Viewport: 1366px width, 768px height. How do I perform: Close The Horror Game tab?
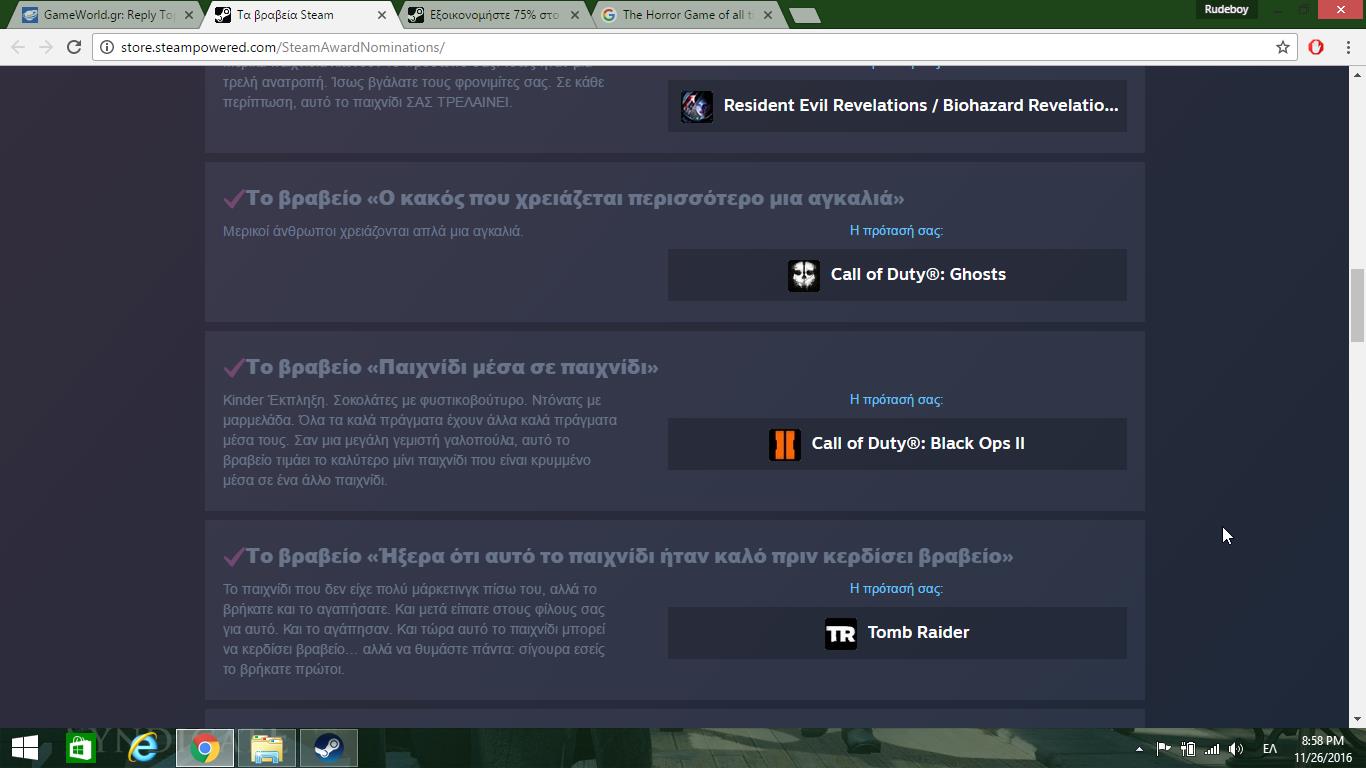pyautogui.click(x=768, y=15)
